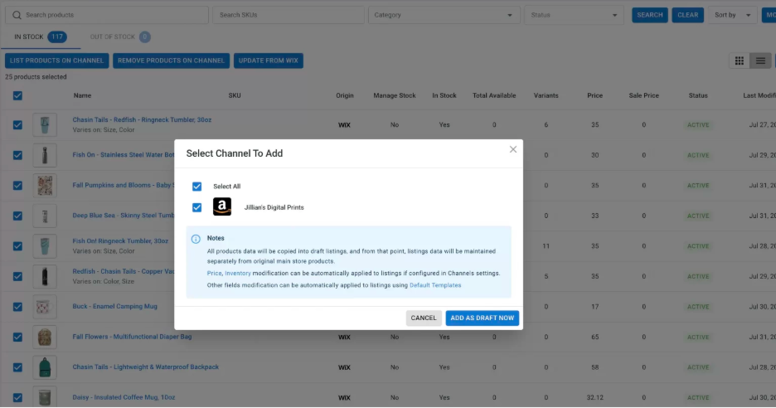This screenshot has width=776, height=408.
Task: Open the Inventory link in Notes
Action: click(x=238, y=273)
